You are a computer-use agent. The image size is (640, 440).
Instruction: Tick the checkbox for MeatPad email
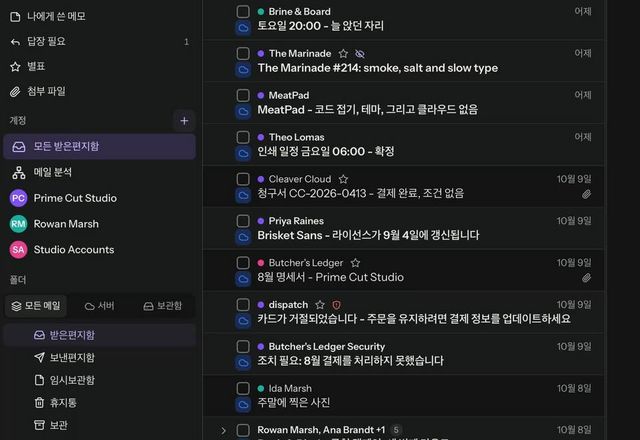click(243, 96)
